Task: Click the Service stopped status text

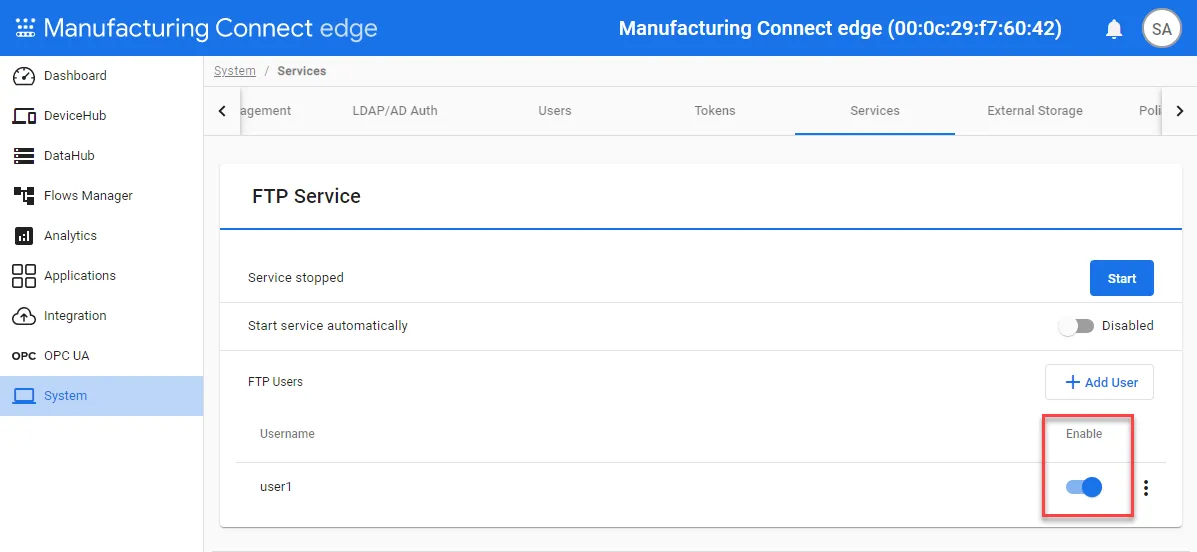Action: coord(295,278)
